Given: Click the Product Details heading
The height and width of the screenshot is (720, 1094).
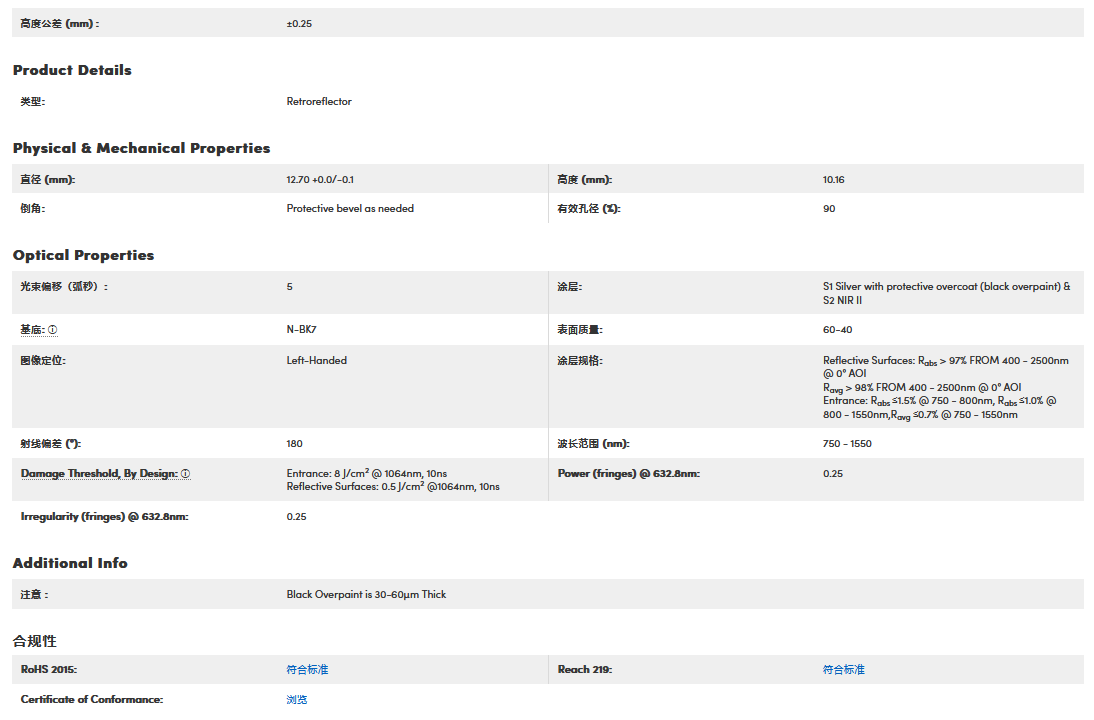Looking at the screenshot, I should tap(72, 70).
